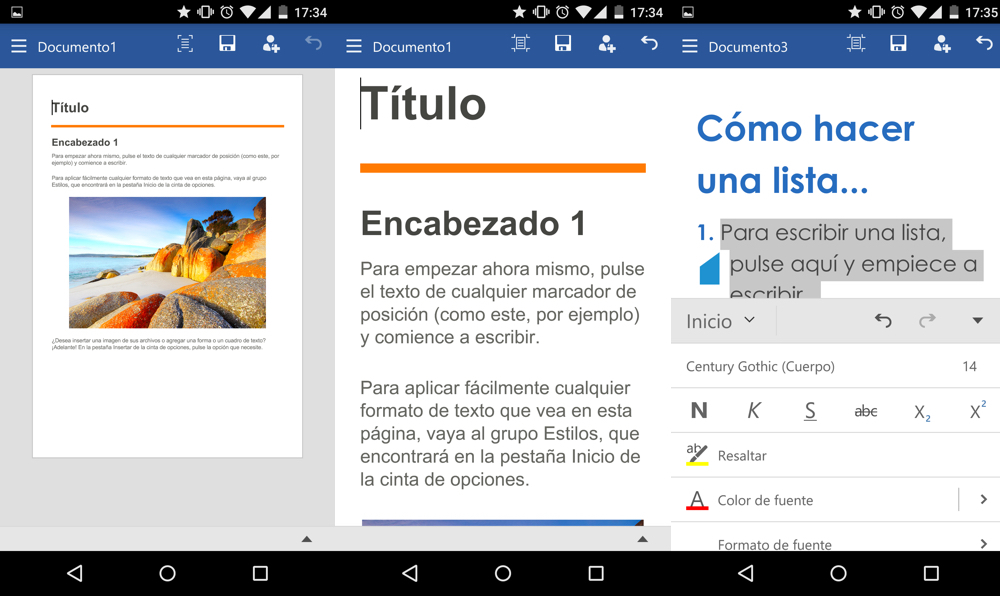Apply superscript formatting to the selection

pos(977,410)
